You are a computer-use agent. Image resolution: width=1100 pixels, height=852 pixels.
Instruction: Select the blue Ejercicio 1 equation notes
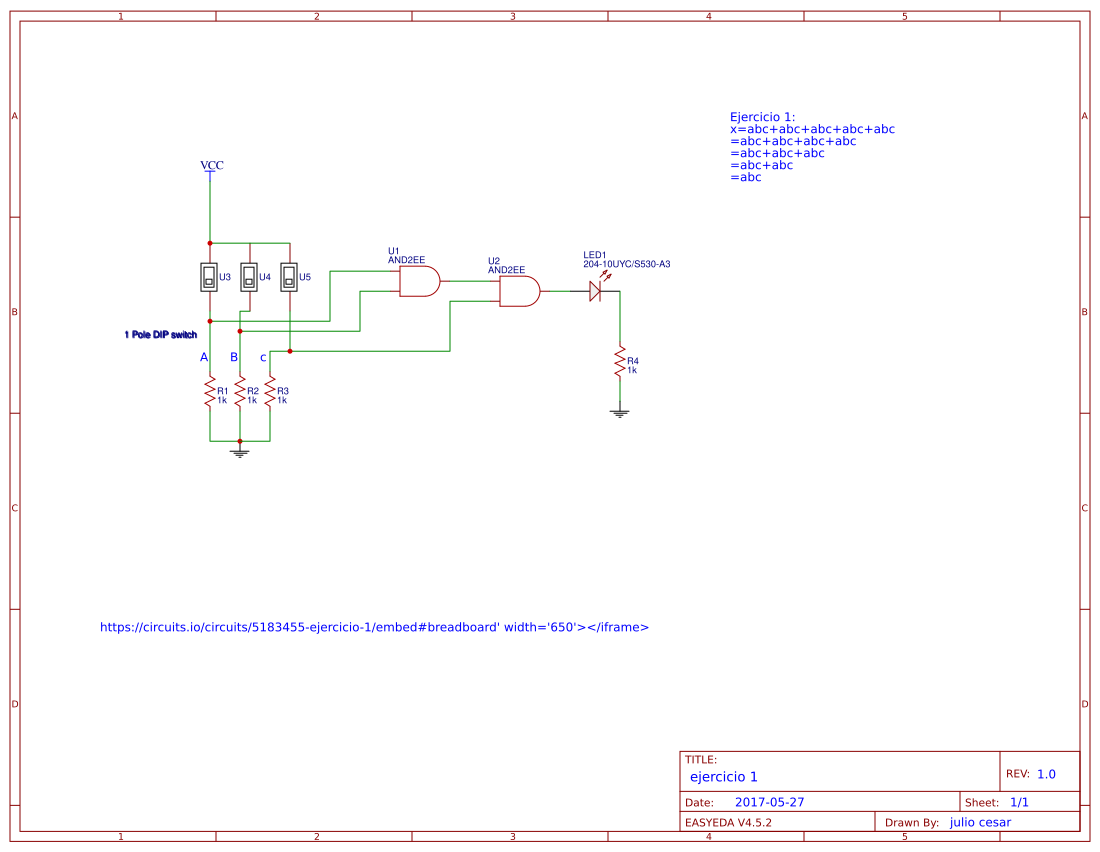click(812, 147)
